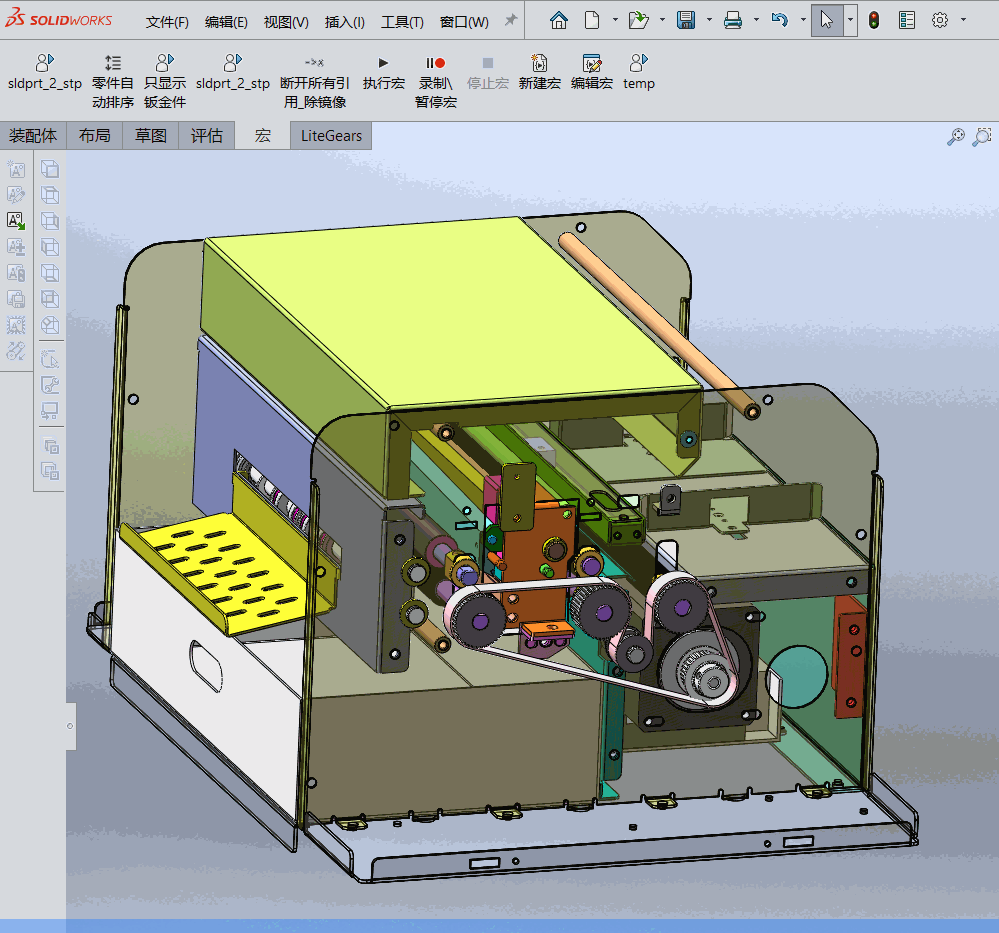The width and height of the screenshot is (999, 933).
Task: Switch to the 布局 tab
Action: pos(94,136)
